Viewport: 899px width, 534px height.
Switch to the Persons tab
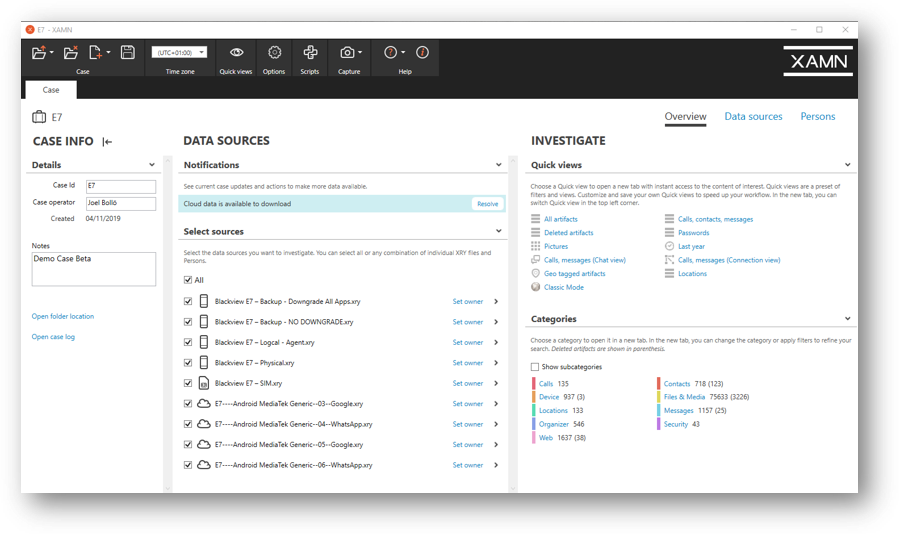tap(817, 117)
